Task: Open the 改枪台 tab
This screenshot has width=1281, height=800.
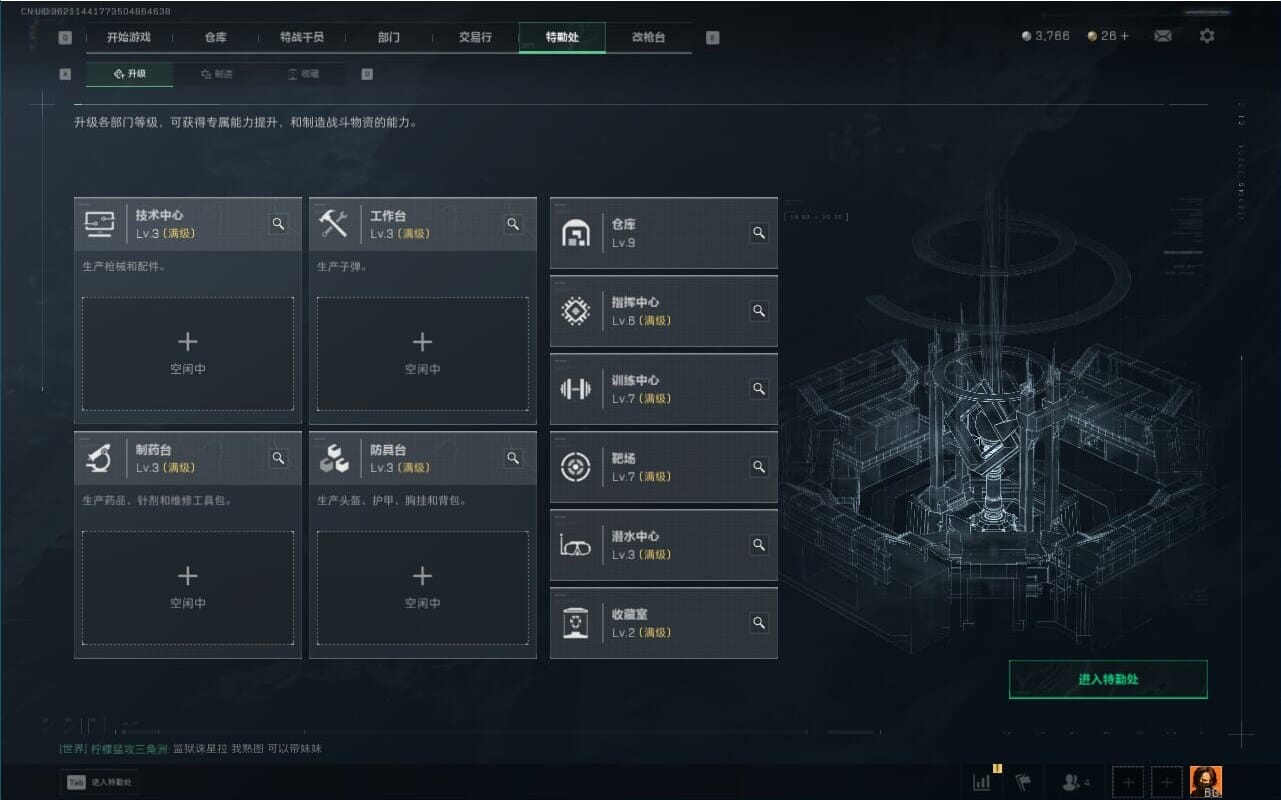Action: [648, 37]
